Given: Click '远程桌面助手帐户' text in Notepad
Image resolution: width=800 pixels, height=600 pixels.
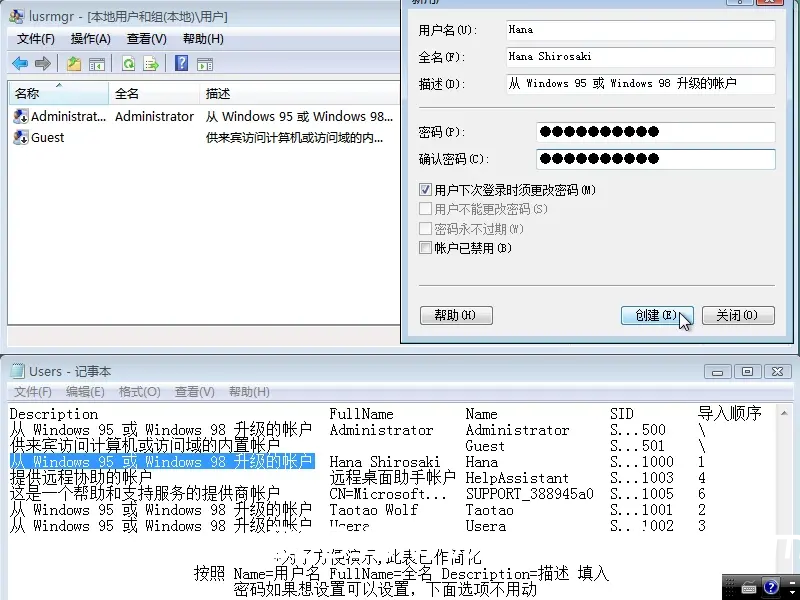Looking at the screenshot, I should click(x=392, y=478).
